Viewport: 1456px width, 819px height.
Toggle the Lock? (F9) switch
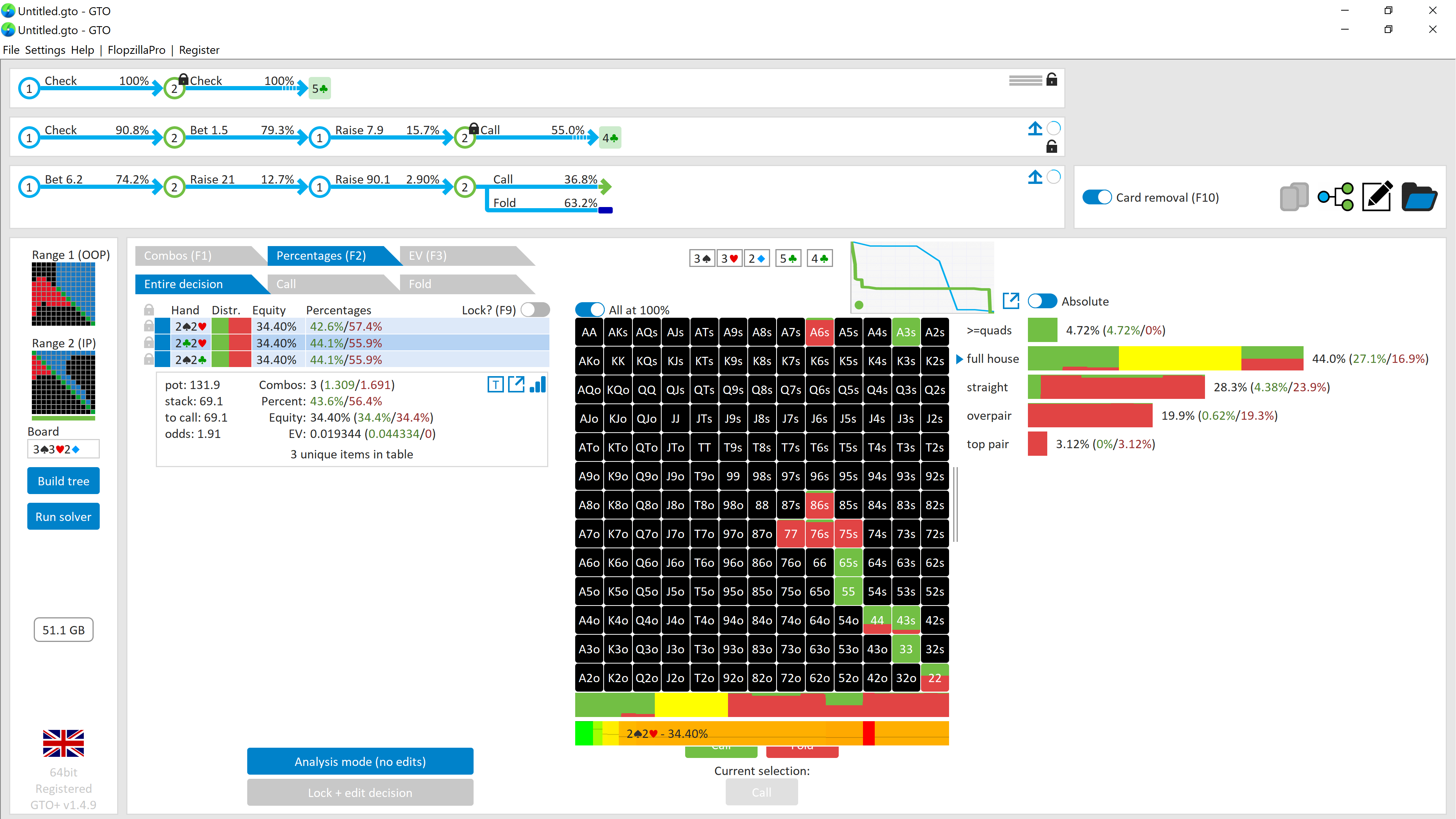535,310
